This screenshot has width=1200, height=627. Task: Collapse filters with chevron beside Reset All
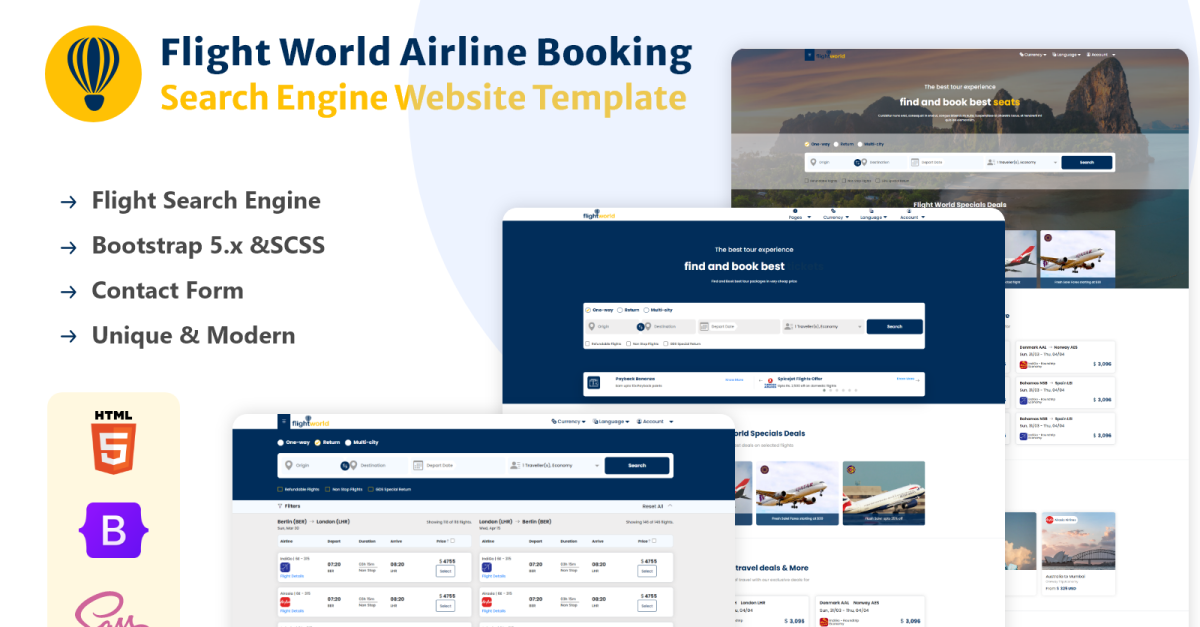pos(670,506)
